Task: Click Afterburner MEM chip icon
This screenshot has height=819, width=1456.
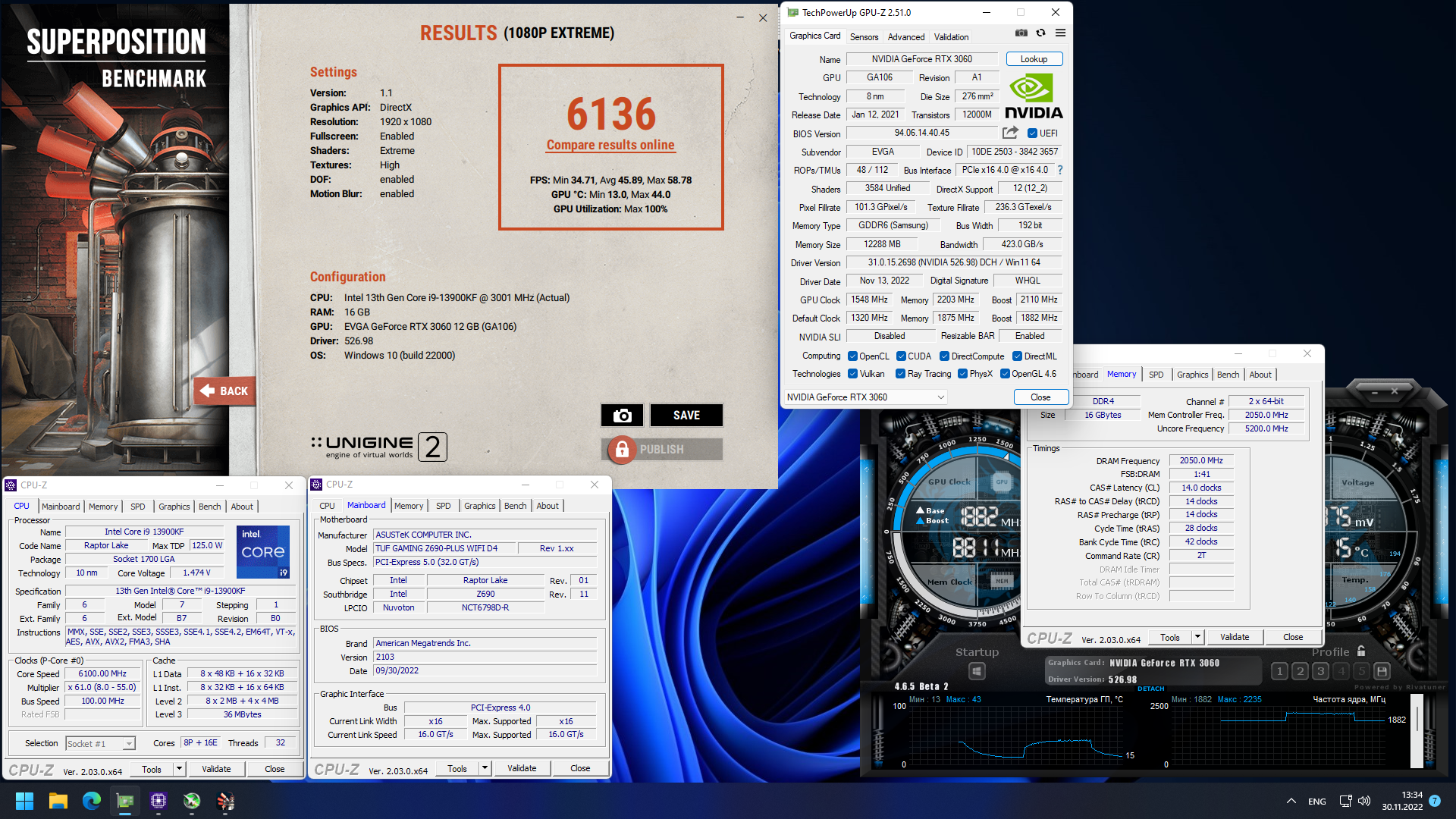Action: [1002, 581]
